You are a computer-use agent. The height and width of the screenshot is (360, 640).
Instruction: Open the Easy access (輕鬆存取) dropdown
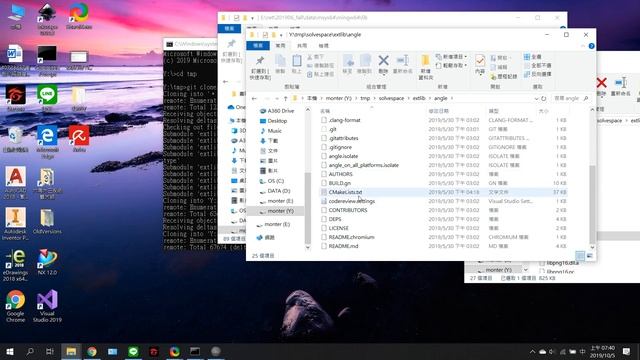click(452, 65)
